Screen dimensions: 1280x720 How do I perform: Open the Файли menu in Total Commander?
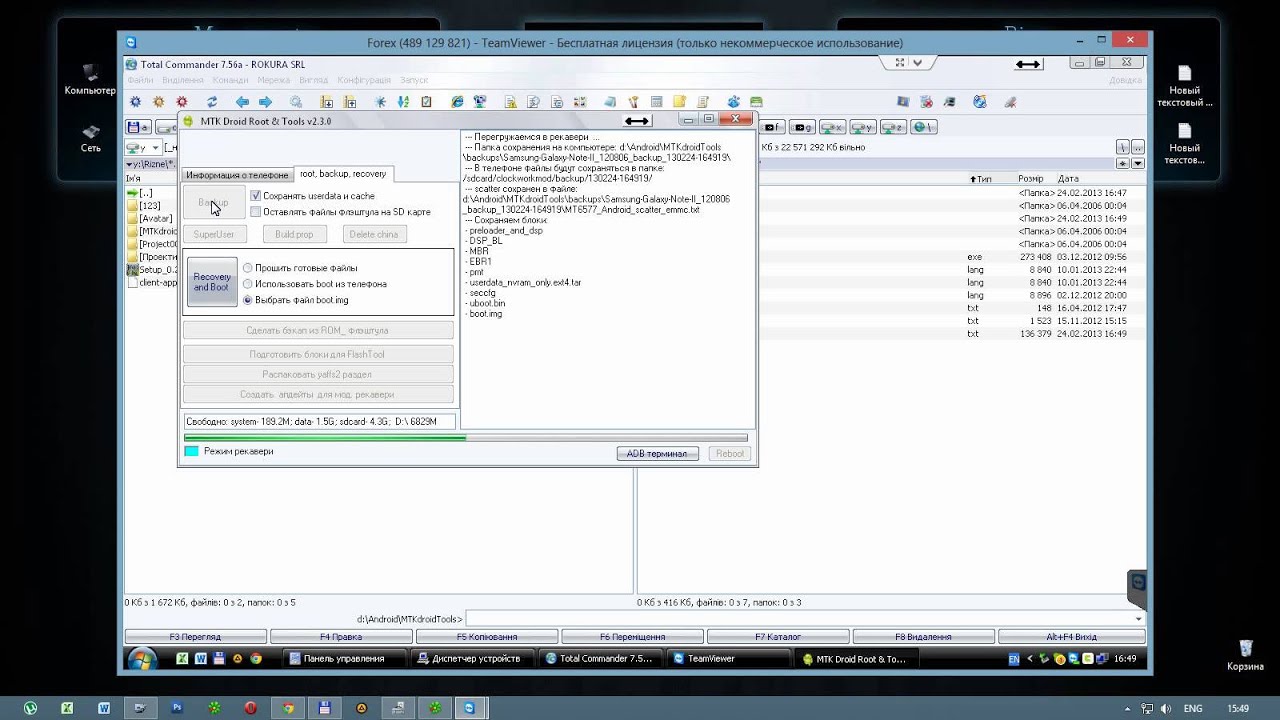pos(140,80)
